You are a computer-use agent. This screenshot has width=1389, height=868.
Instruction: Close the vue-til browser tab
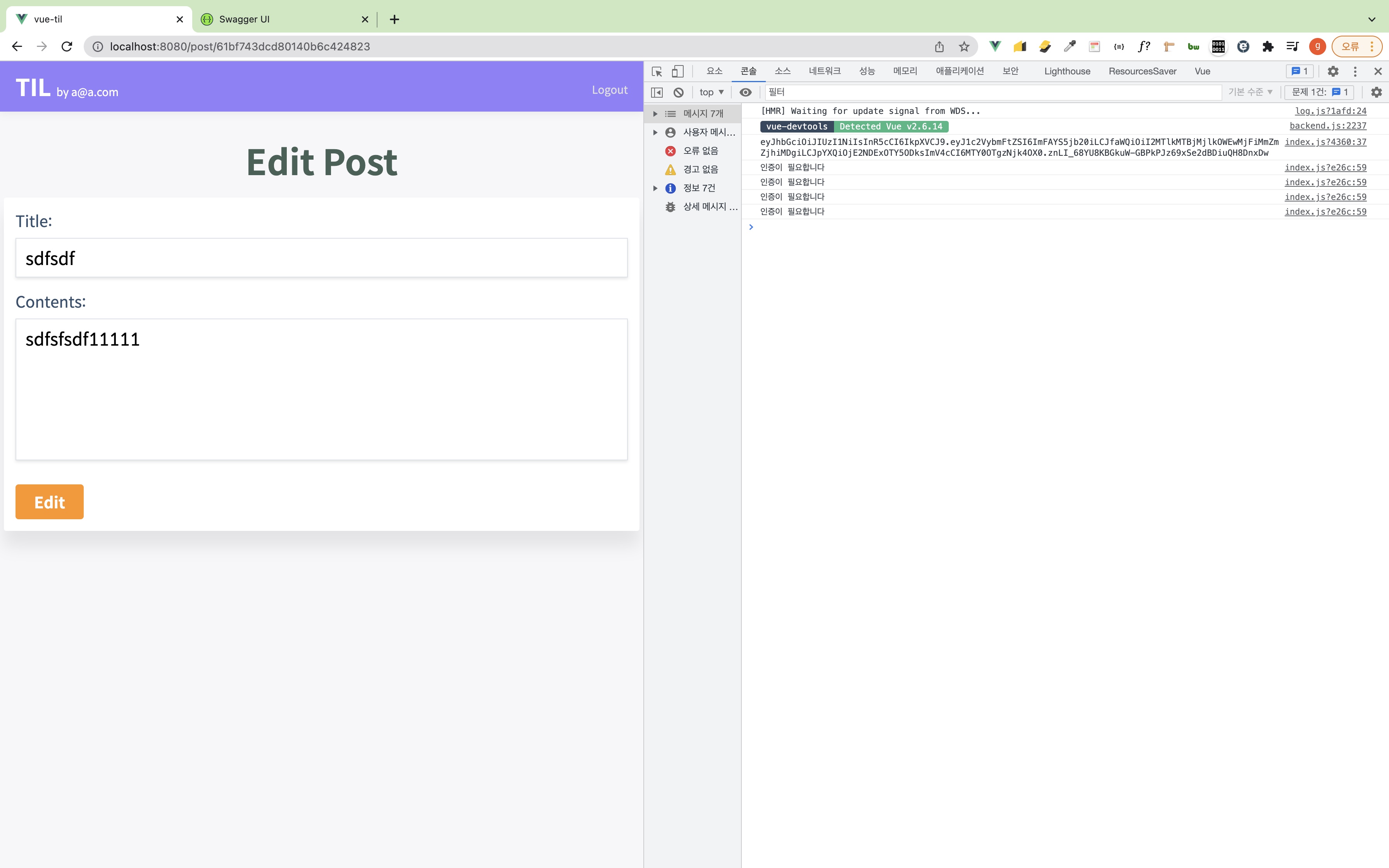point(180,19)
